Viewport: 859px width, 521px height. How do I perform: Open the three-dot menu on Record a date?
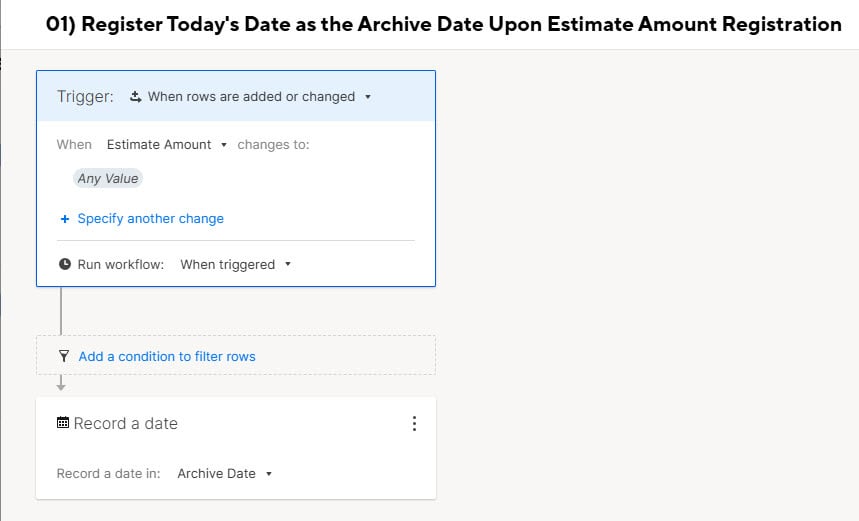tap(414, 423)
